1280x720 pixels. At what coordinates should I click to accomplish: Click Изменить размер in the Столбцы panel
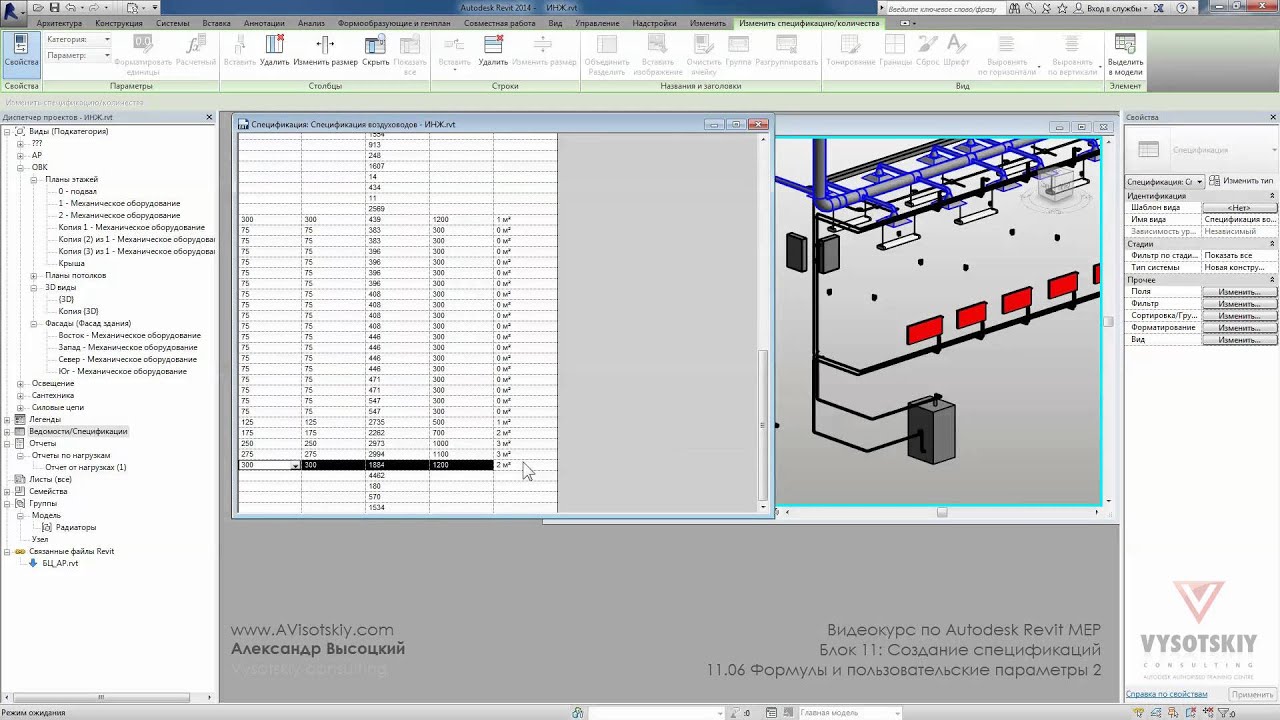pyautogui.click(x=325, y=51)
